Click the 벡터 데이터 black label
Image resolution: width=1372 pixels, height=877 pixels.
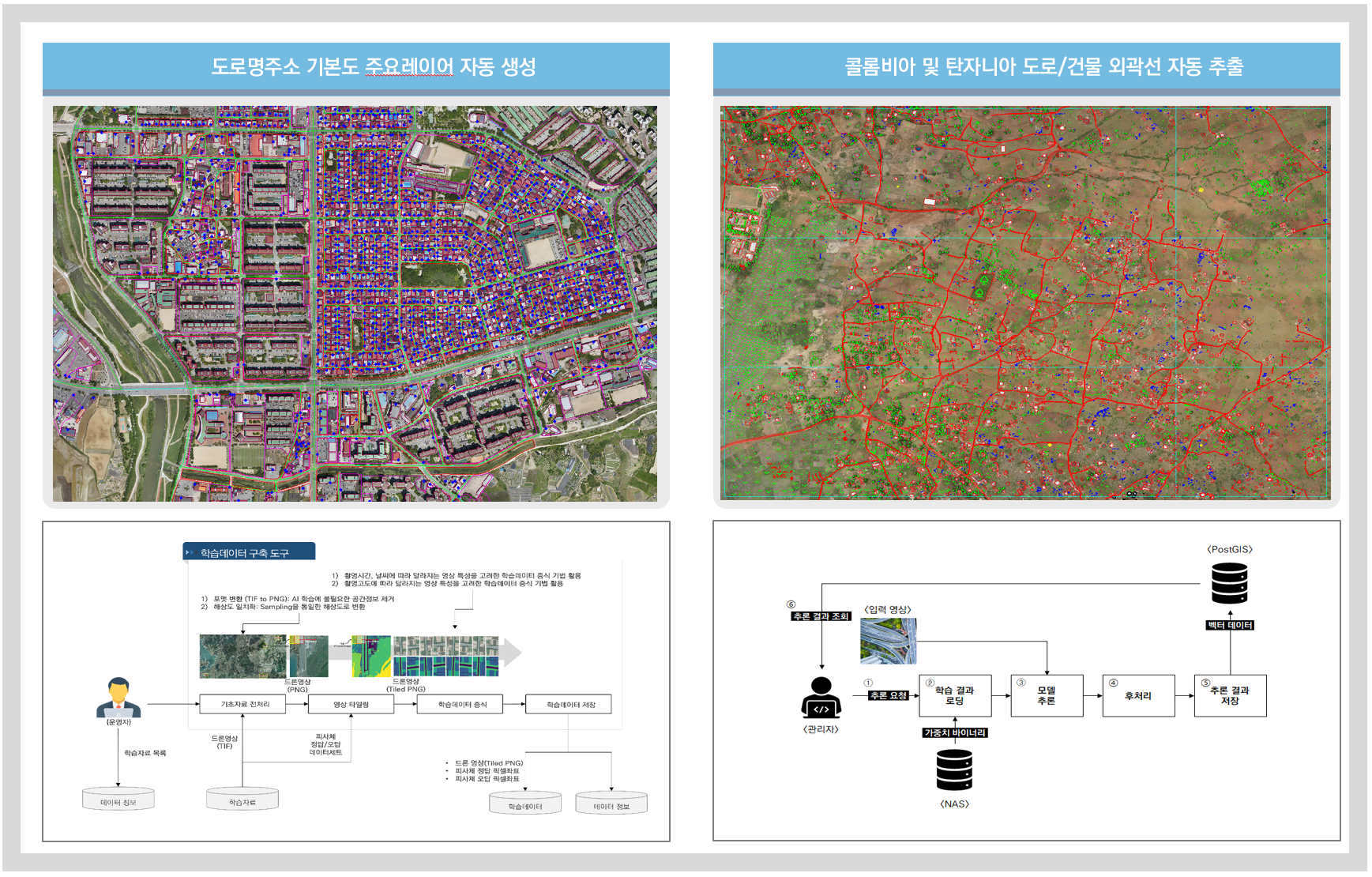tap(1230, 625)
